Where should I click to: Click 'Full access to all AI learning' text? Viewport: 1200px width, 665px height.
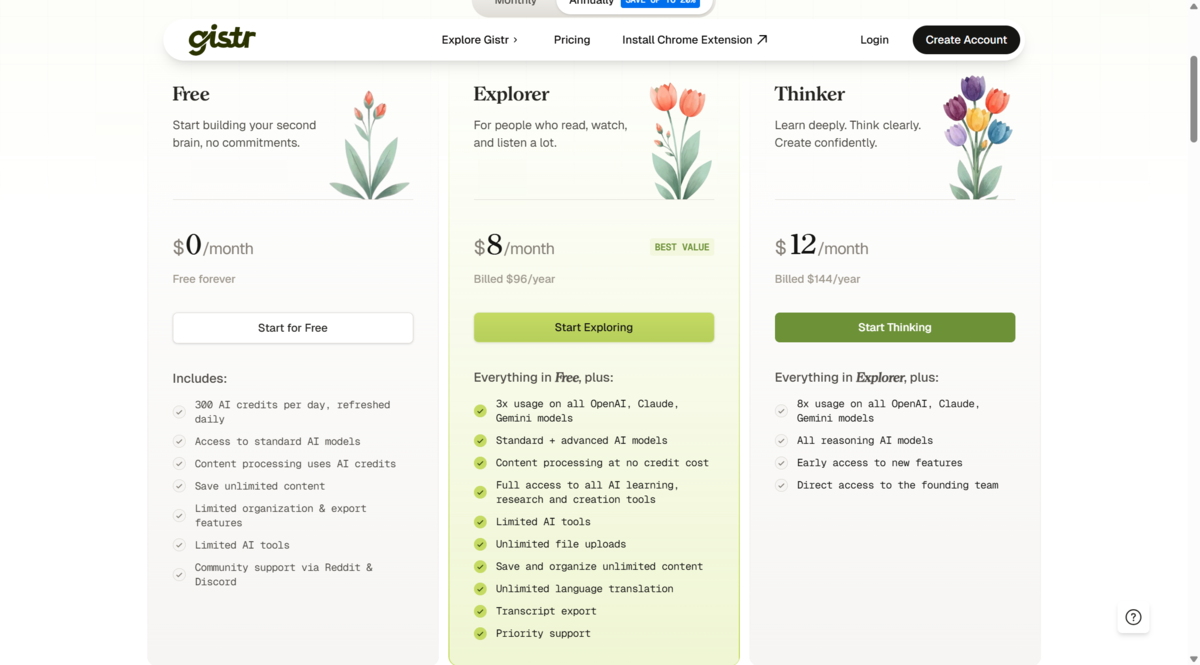click(587, 492)
